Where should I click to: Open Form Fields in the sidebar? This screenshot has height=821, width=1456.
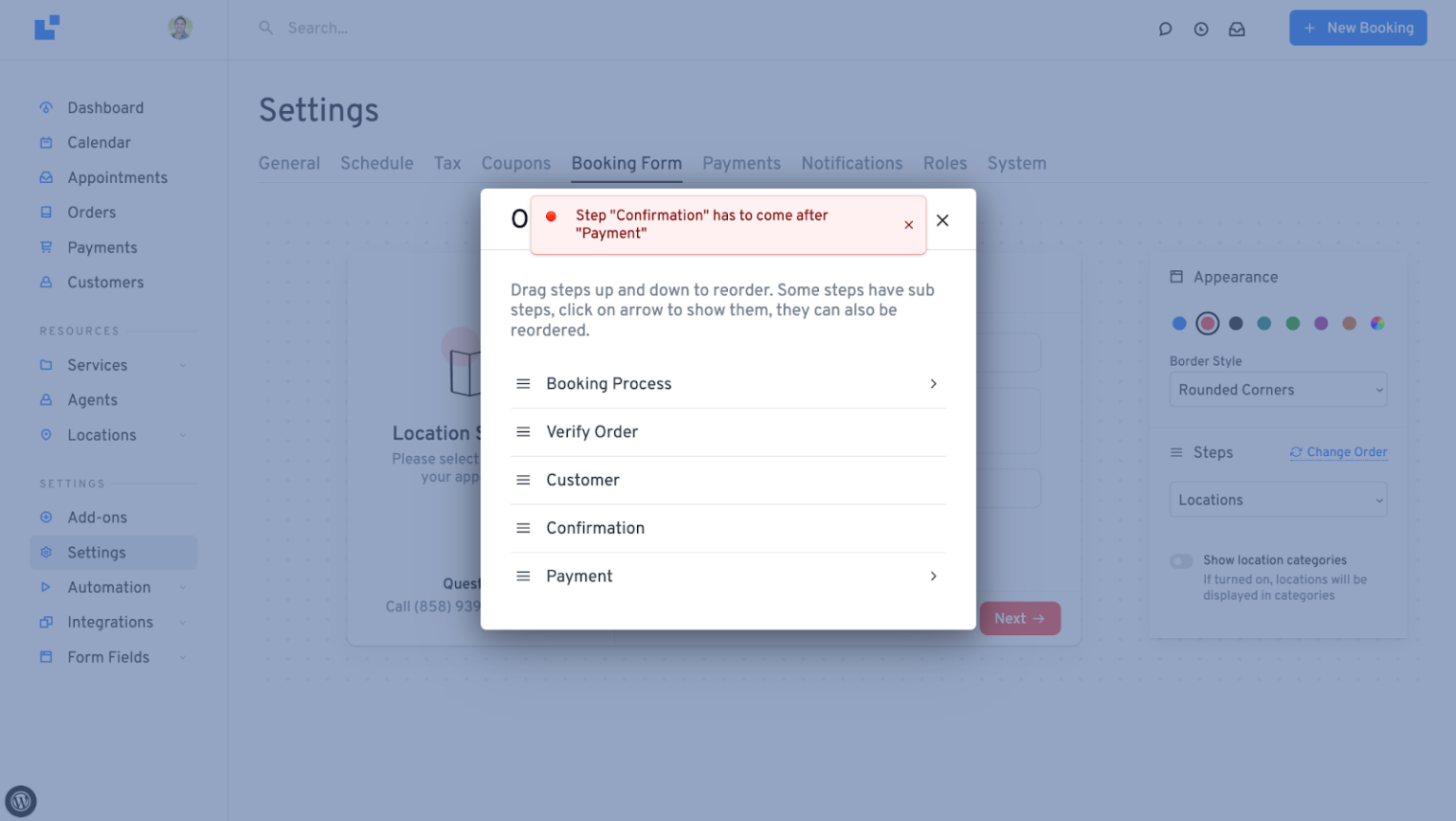coord(108,656)
